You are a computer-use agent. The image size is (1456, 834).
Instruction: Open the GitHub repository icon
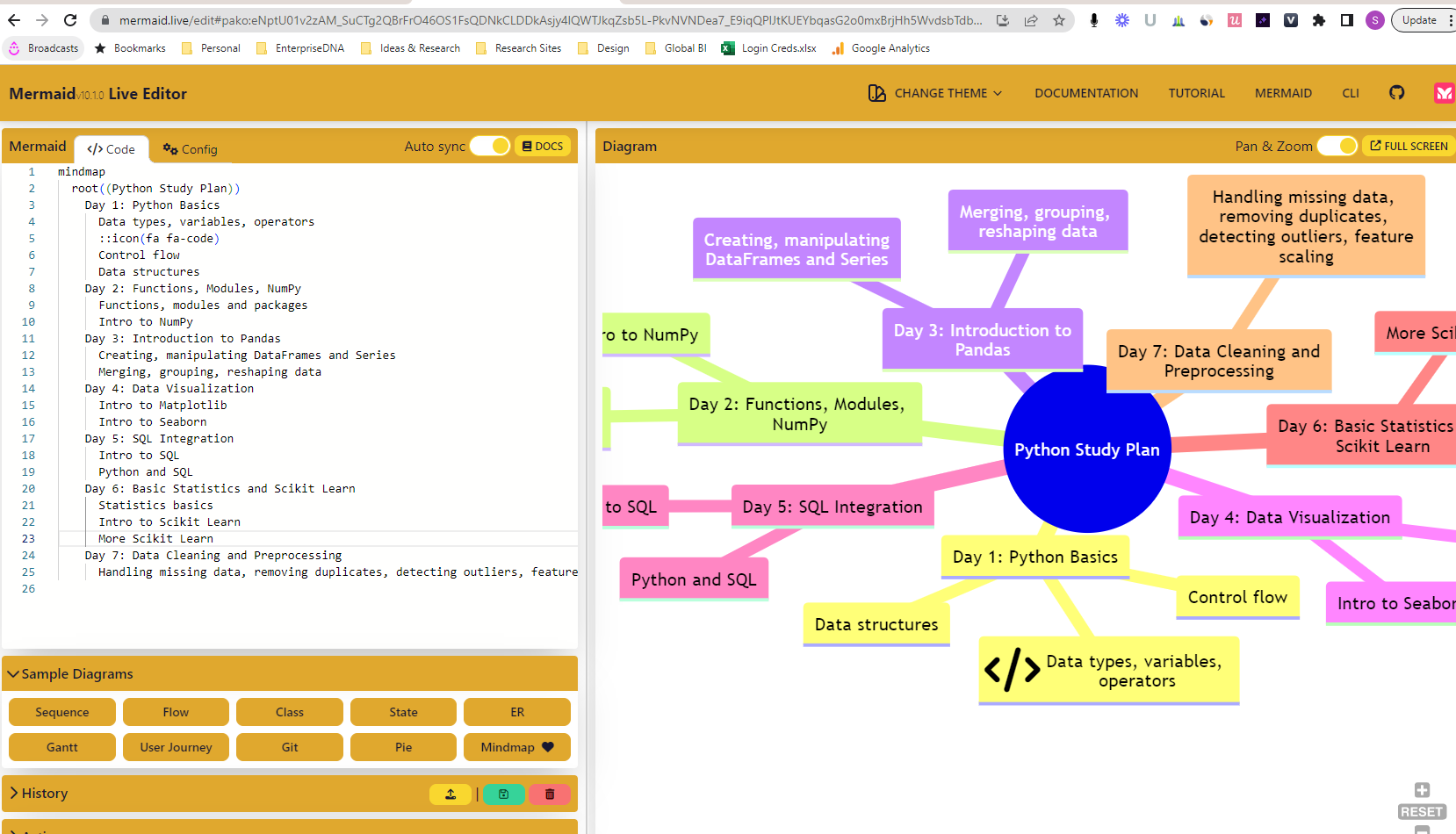pos(1396,92)
